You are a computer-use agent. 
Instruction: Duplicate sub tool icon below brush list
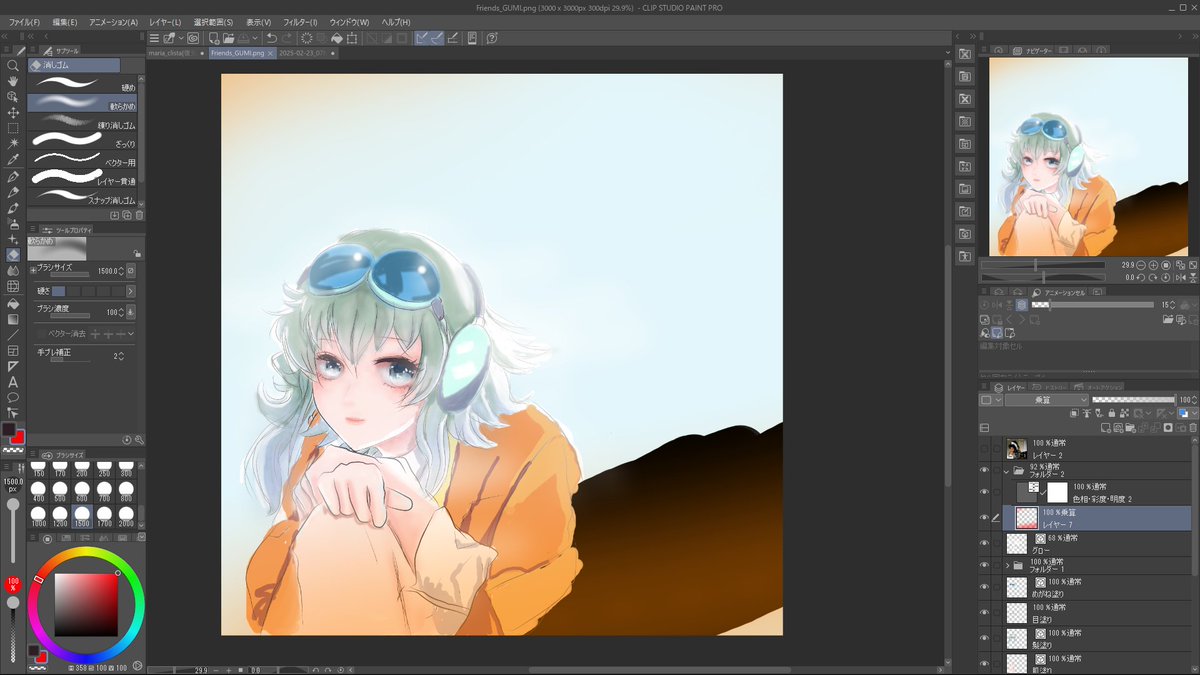tap(127, 215)
